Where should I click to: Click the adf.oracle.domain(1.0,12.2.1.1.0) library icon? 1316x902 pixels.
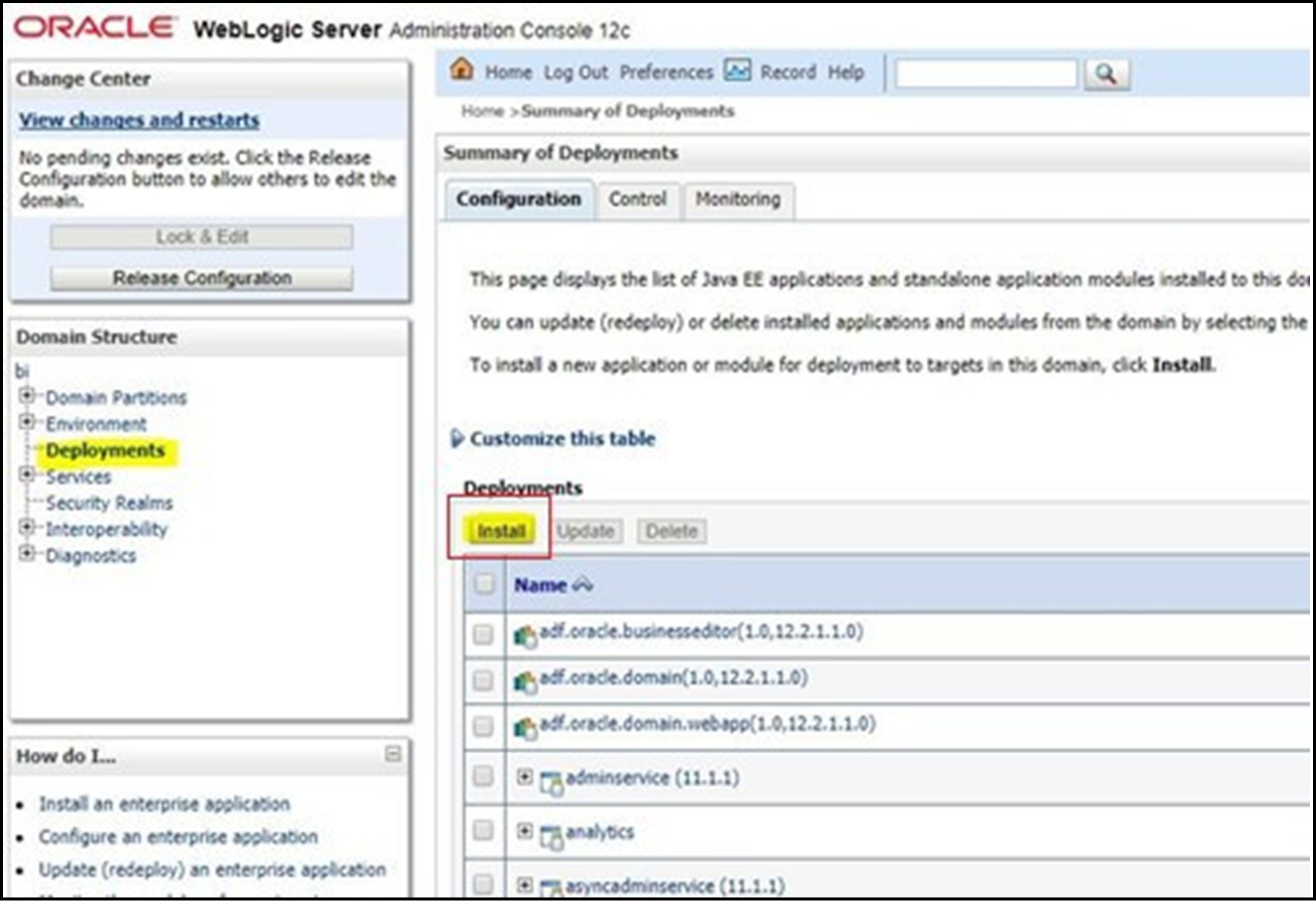(x=525, y=682)
